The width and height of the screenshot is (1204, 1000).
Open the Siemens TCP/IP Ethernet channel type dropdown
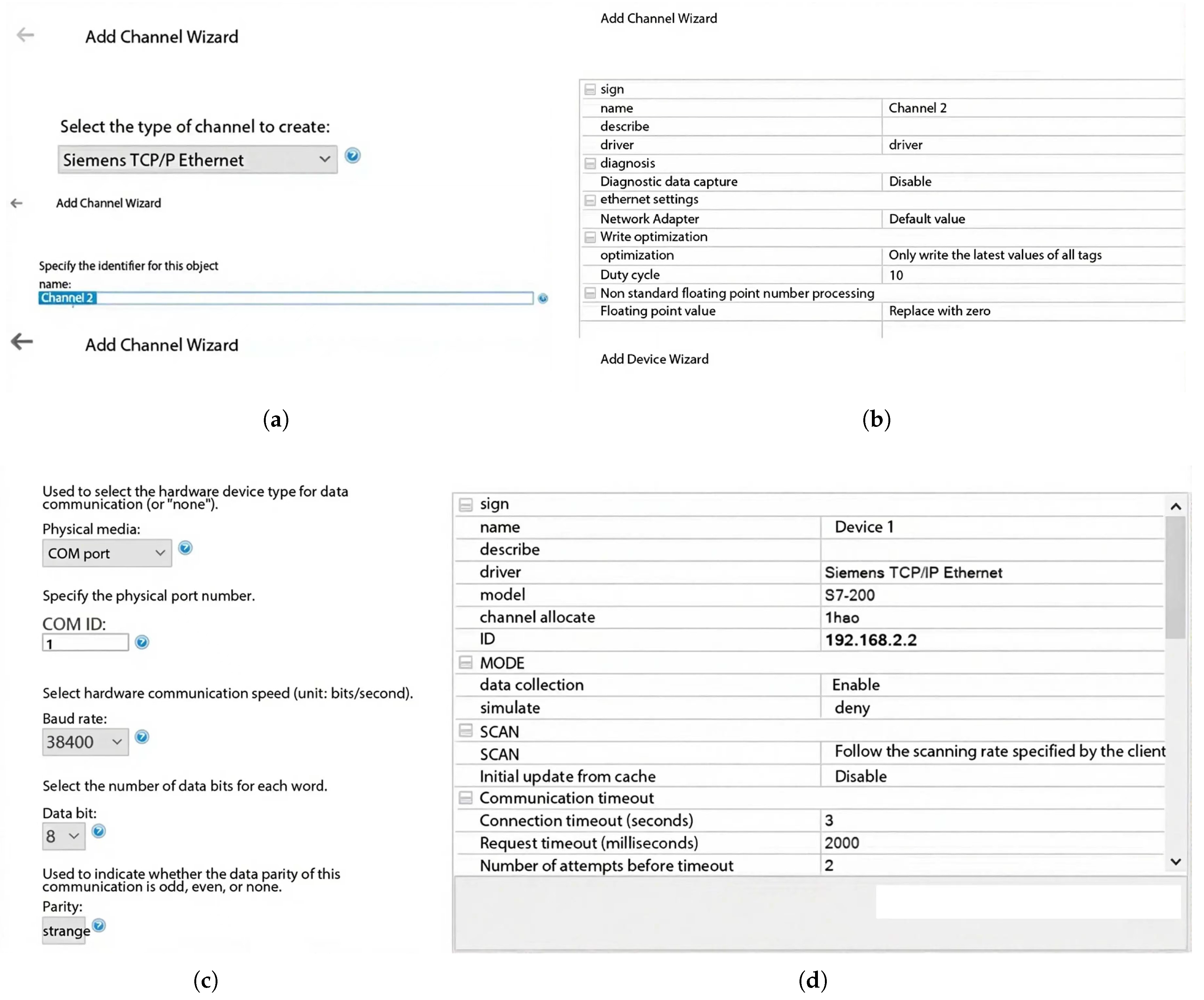197,159
